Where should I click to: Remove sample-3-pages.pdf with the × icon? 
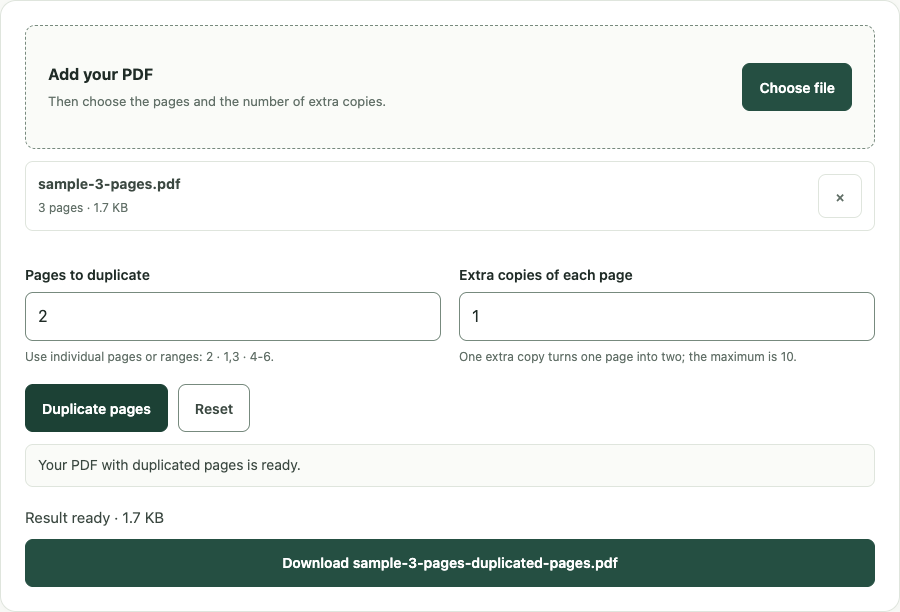click(x=840, y=196)
